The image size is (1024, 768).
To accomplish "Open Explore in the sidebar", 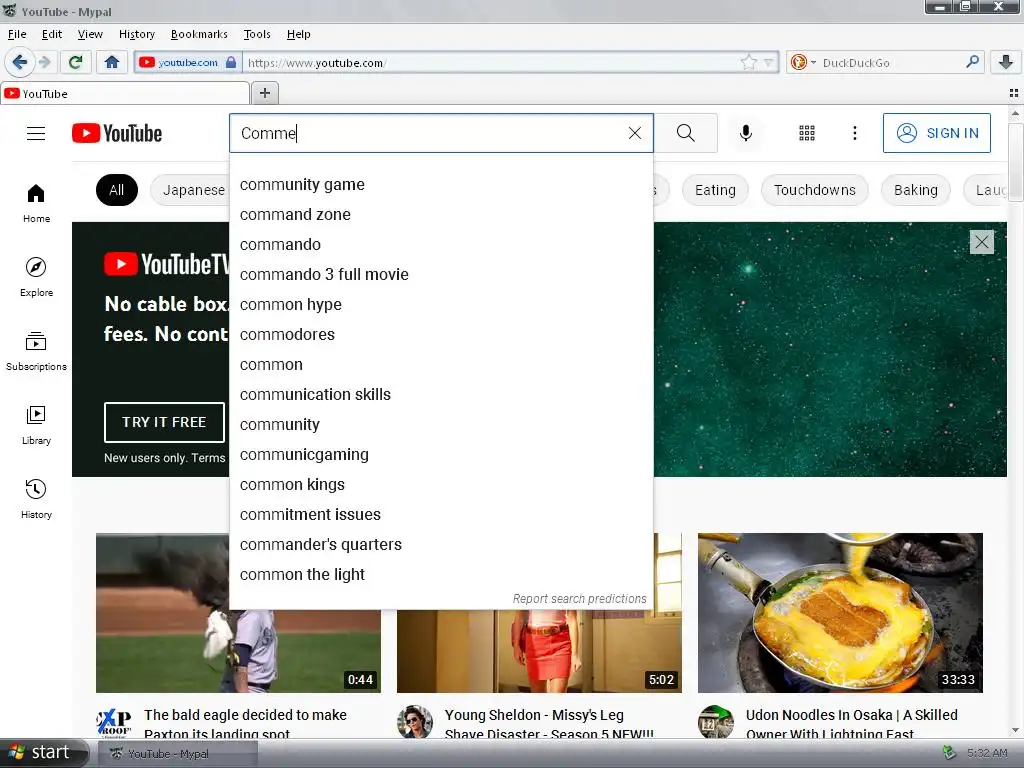I will tap(36, 277).
